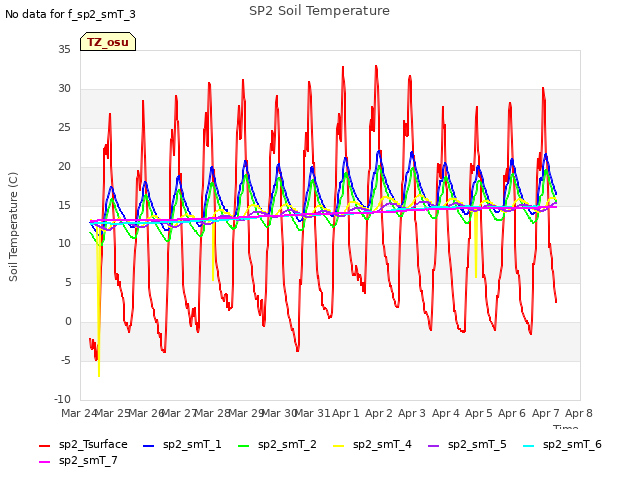The width and height of the screenshot is (640, 480).
Task: Click the Apr 2 x-axis date label
Action: pos(379,413)
